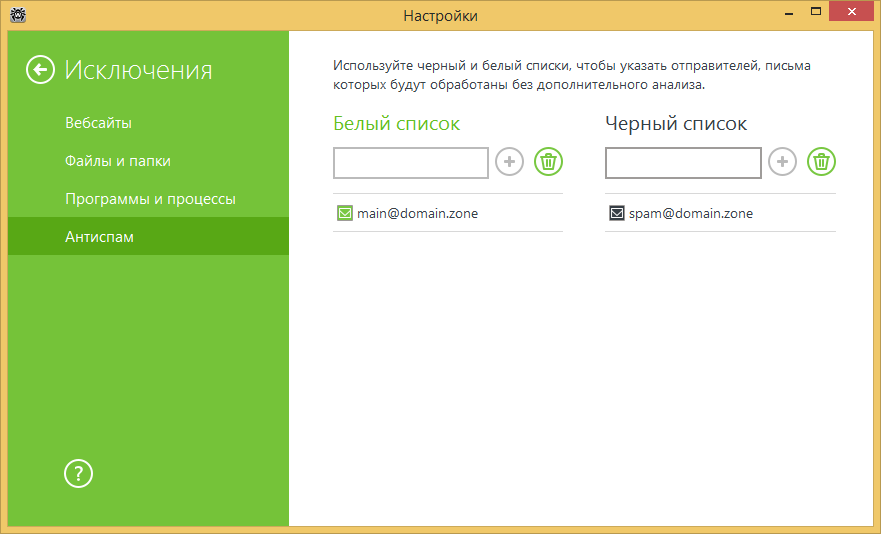
Task: Select main@domain.zone in the white list
Action: coord(448,213)
